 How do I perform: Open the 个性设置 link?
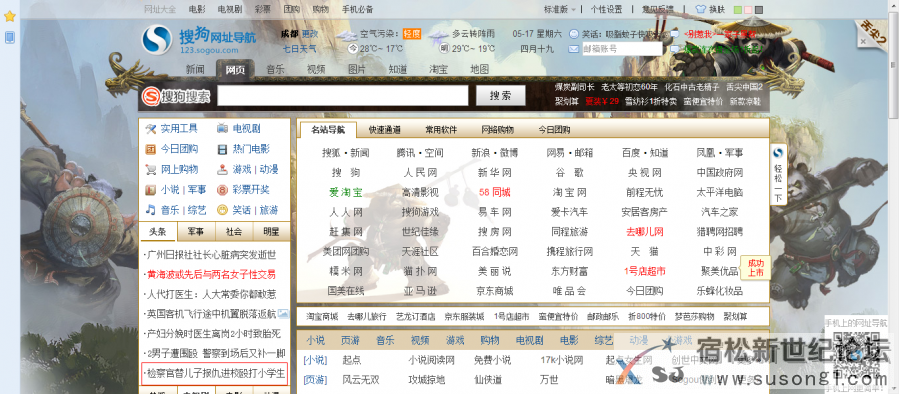pos(606,9)
